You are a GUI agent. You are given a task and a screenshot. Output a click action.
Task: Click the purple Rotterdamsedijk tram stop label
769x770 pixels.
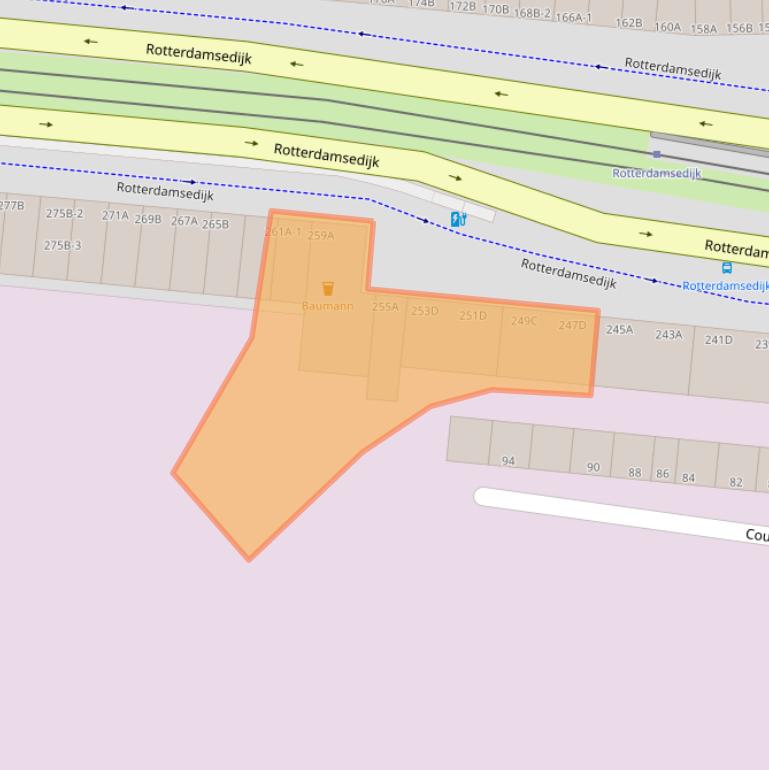click(656, 173)
